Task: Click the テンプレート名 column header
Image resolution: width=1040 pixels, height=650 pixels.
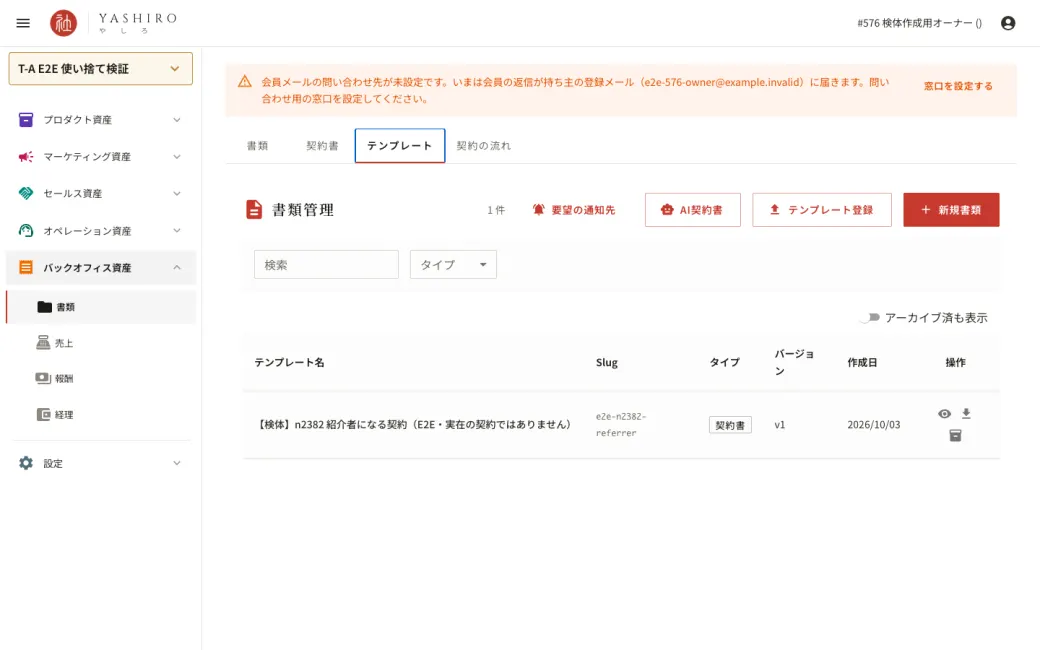Action: [289, 362]
